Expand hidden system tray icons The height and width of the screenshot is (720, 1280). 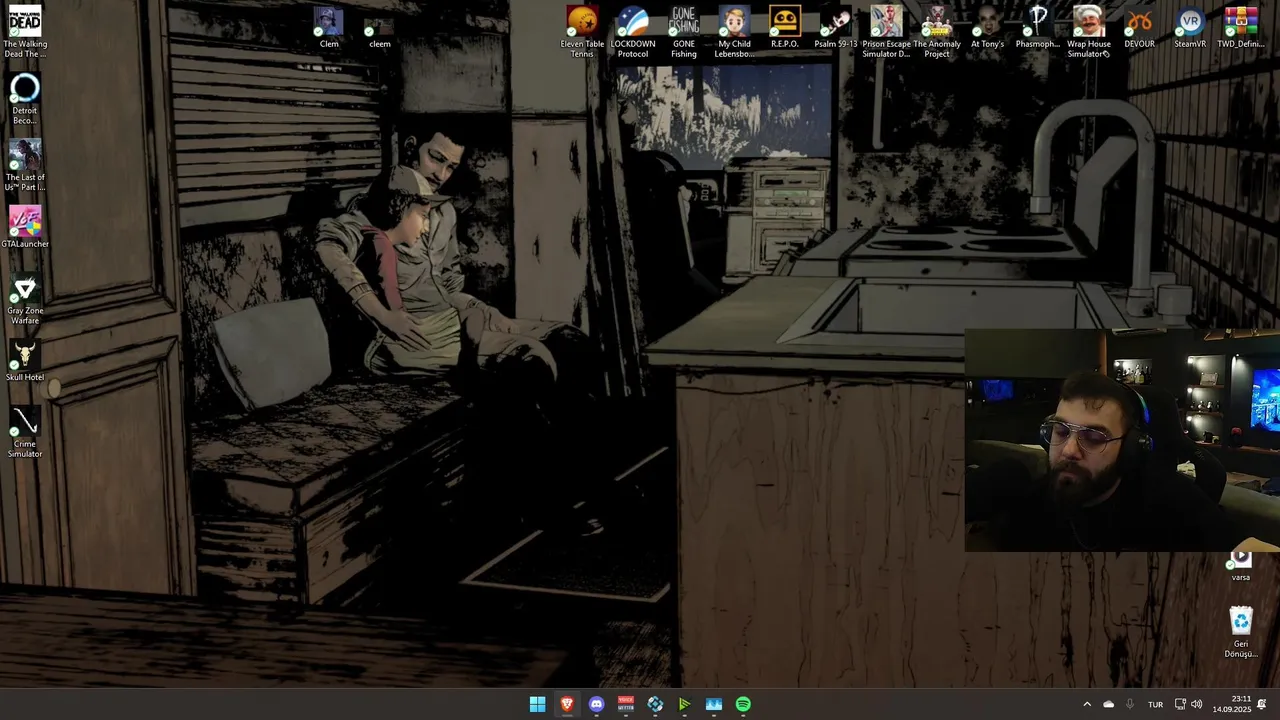point(1087,704)
